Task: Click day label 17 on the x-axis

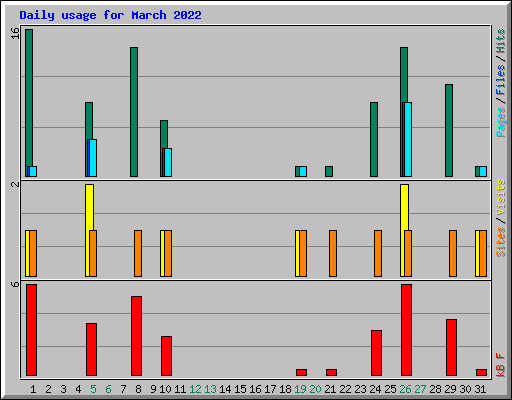Action: [270, 389]
